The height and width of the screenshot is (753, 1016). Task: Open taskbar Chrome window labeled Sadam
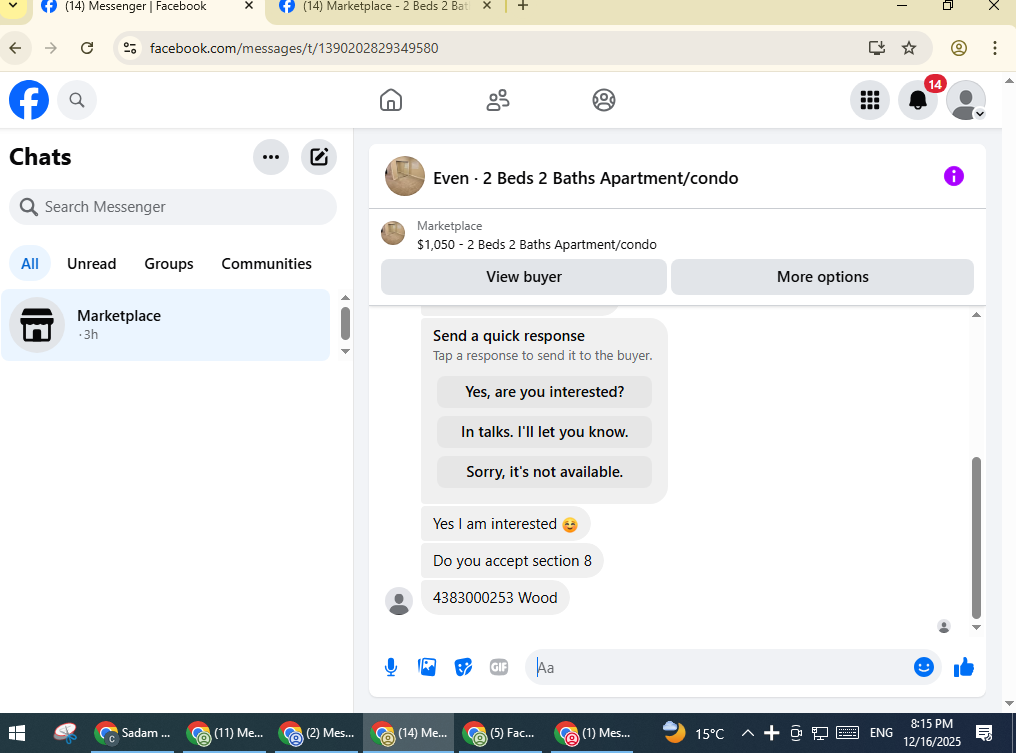pyautogui.click(x=132, y=733)
